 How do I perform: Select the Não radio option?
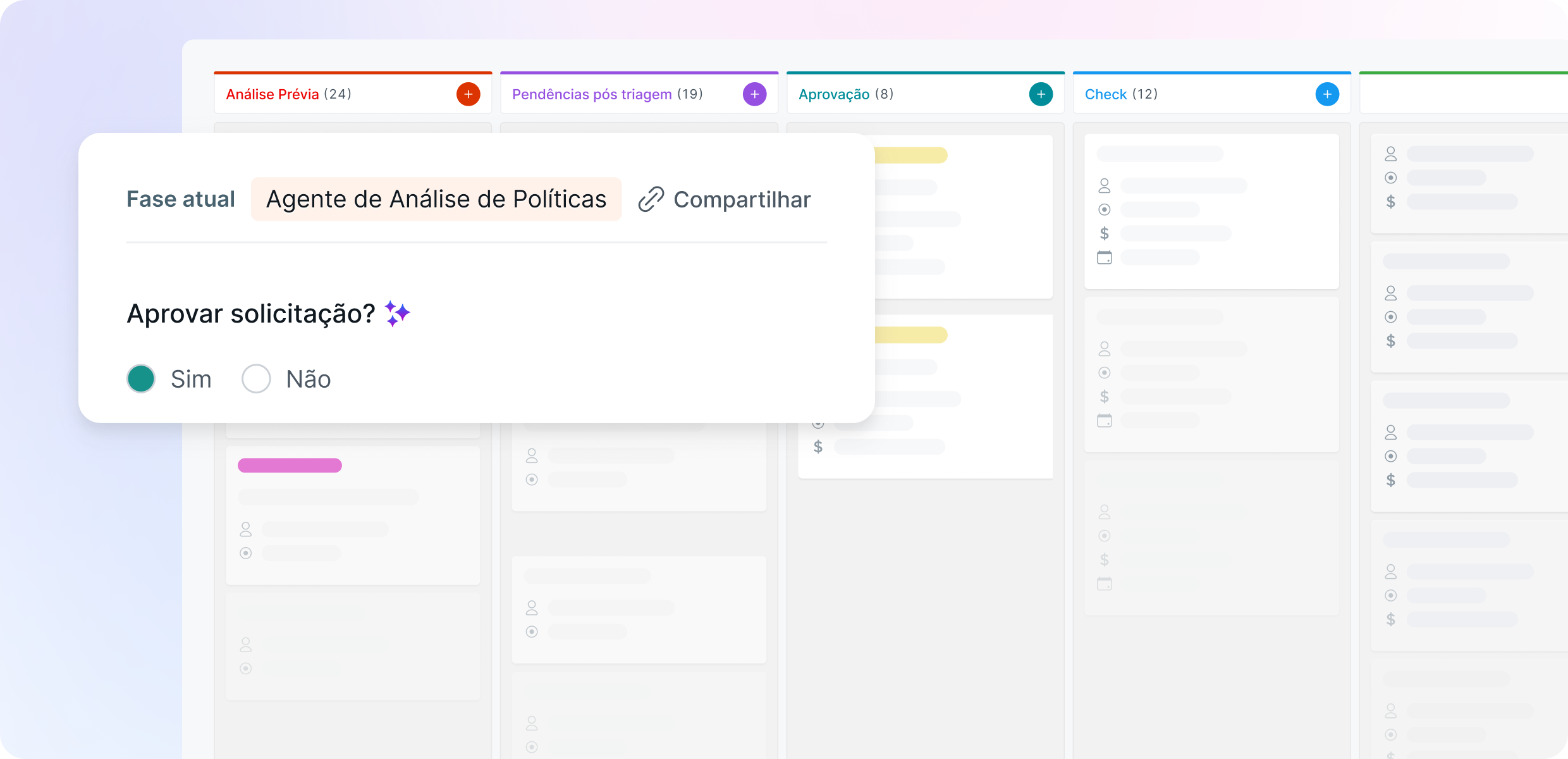click(256, 379)
